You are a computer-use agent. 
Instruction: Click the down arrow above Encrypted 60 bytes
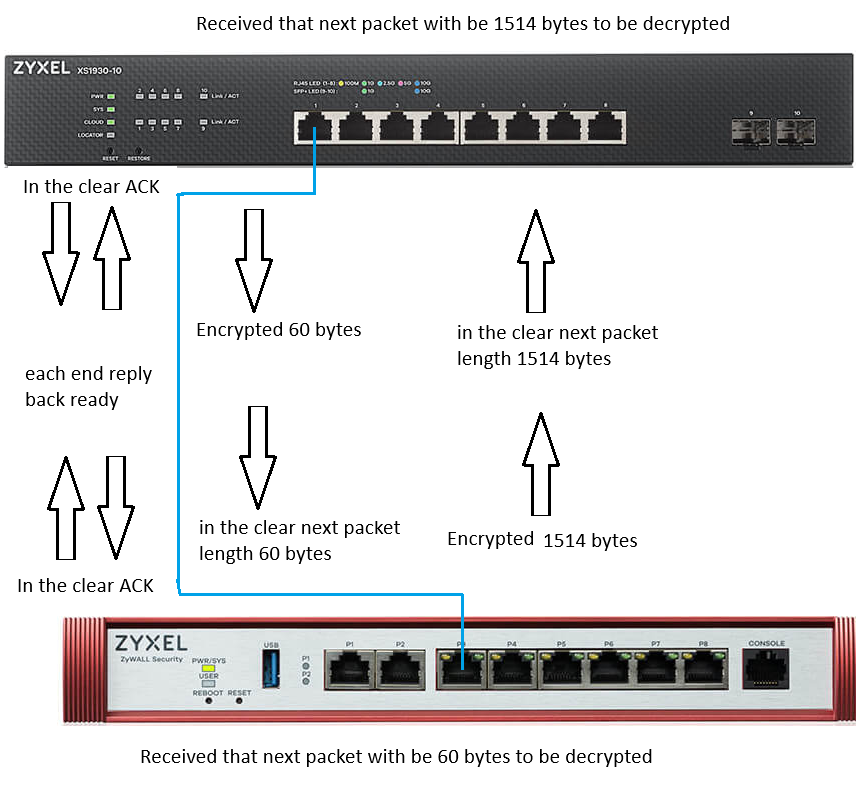pos(254,260)
